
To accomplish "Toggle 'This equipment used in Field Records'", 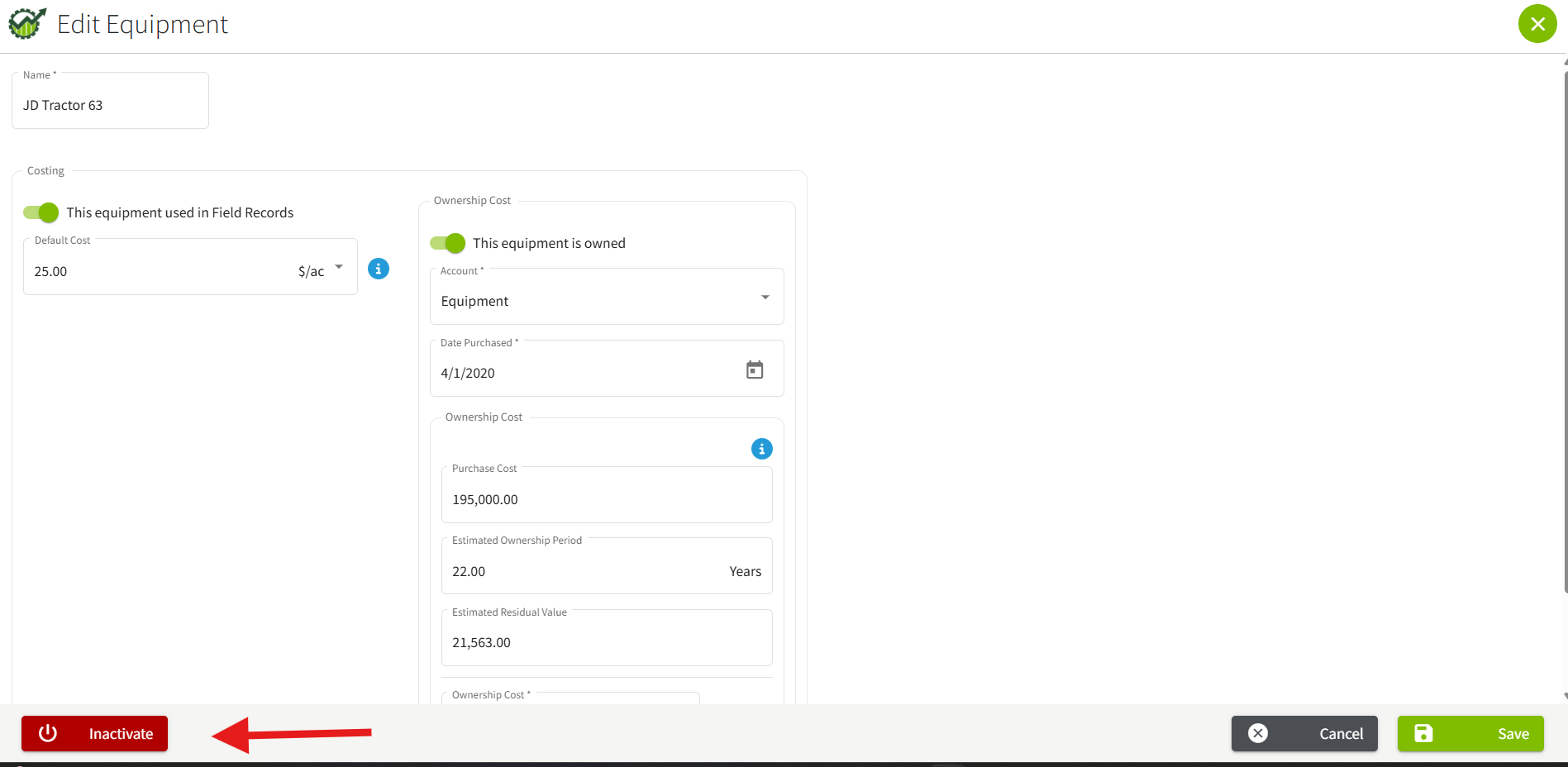I will coord(41,212).
